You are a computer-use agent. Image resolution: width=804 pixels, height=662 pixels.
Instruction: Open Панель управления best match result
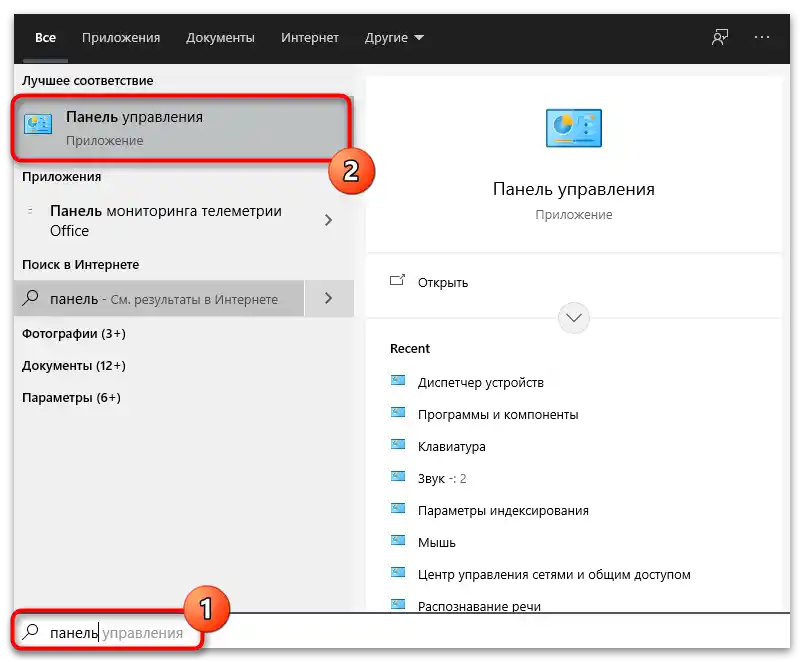pyautogui.click(x=183, y=128)
